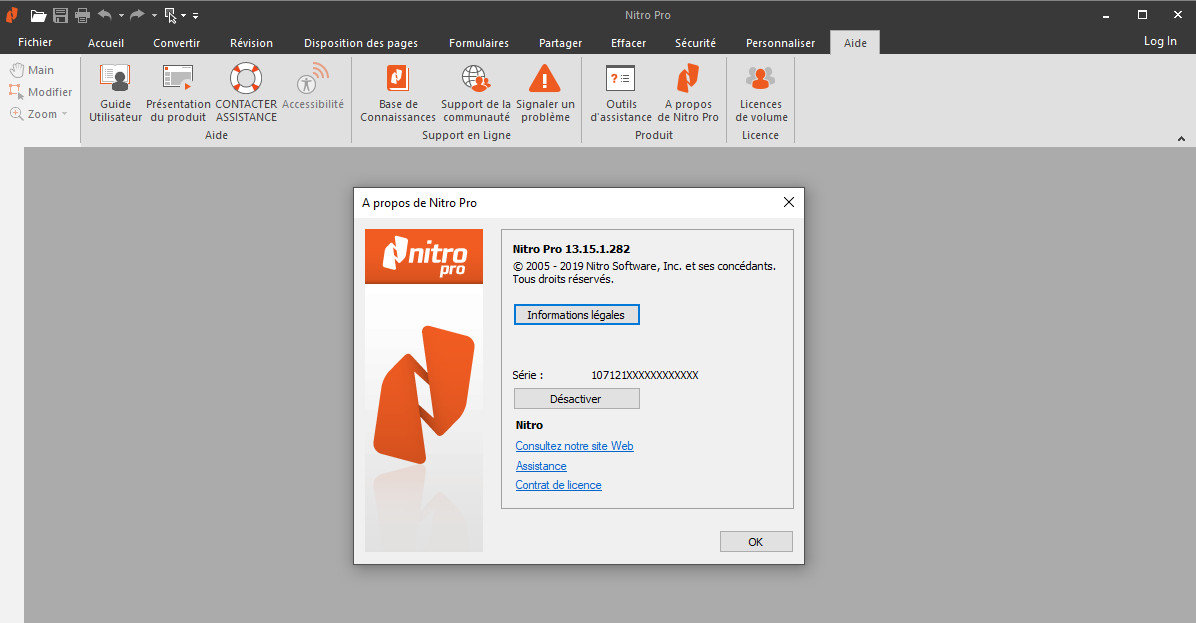Click CONTACTER ASSISTANCE lifebuoy icon

pos(246,93)
